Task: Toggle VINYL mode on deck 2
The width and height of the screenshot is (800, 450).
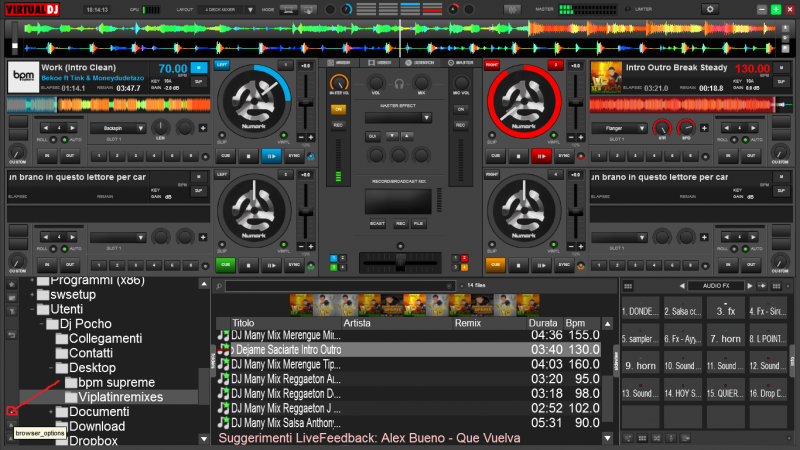Action: tap(554, 136)
